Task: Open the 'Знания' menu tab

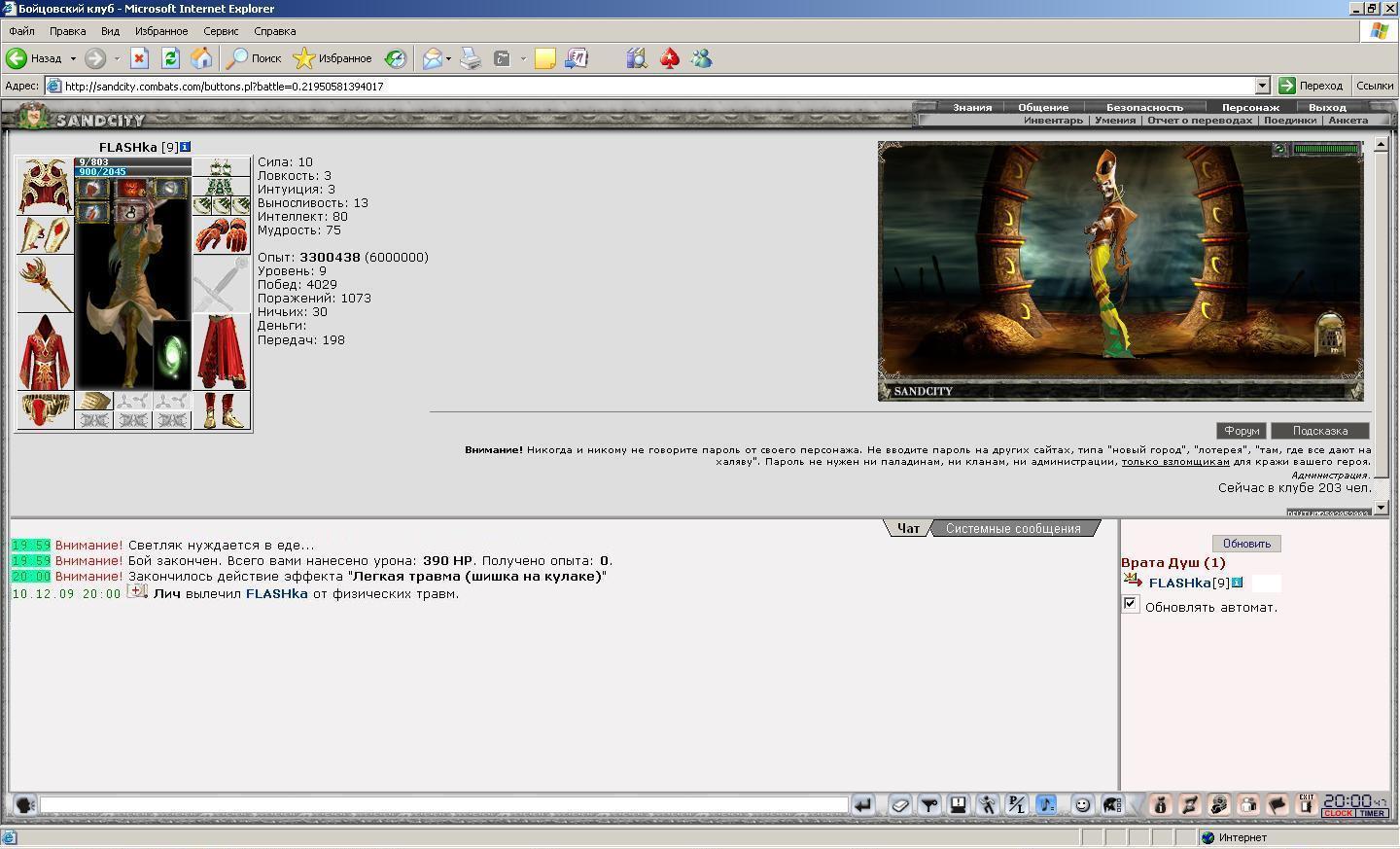Action: 972,107
